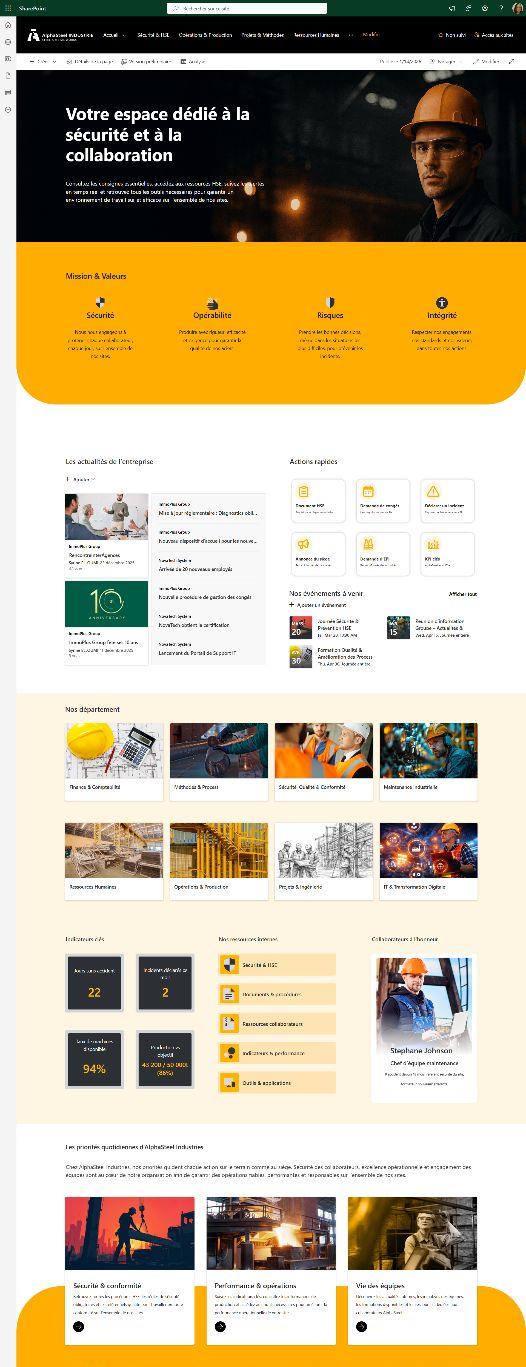This screenshot has width=526, height=1367.
Task: Open the user profile avatar
Action: point(517,8)
